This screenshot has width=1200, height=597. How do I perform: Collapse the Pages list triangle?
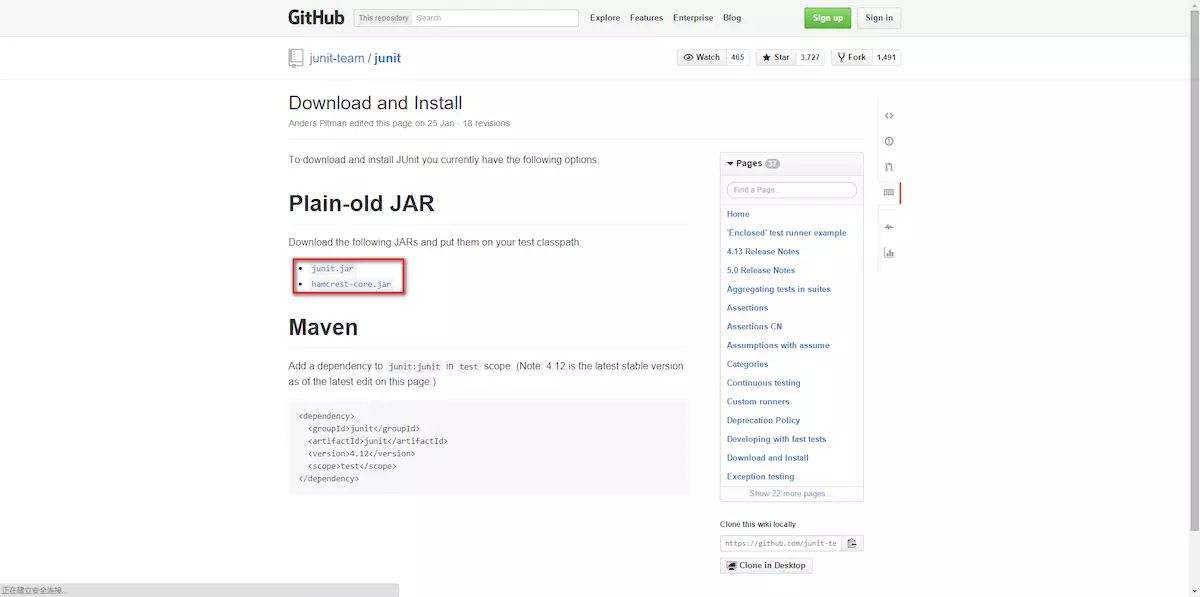tap(731, 163)
